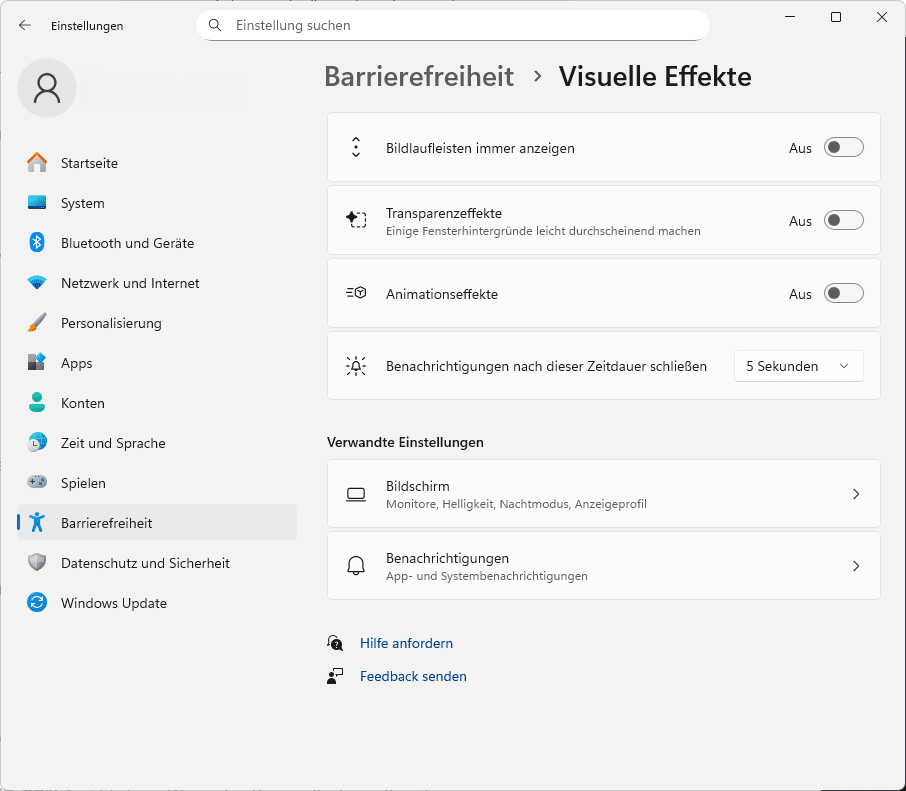Expand the Benachrichtigungen related setting

click(604, 565)
